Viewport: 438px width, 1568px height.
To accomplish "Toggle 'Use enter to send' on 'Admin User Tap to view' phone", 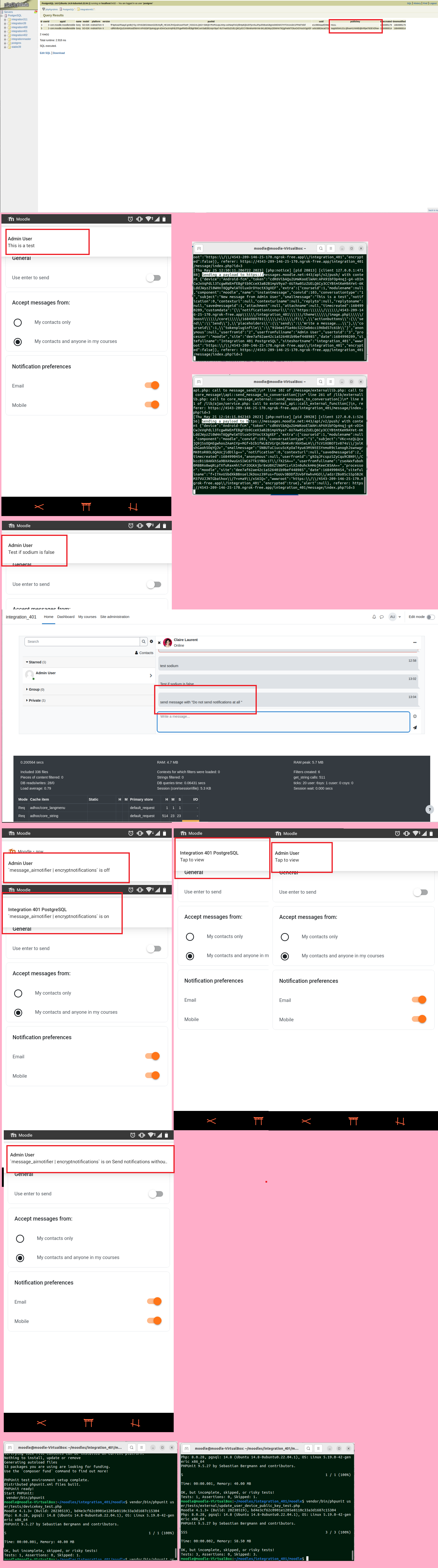I will click(420, 892).
